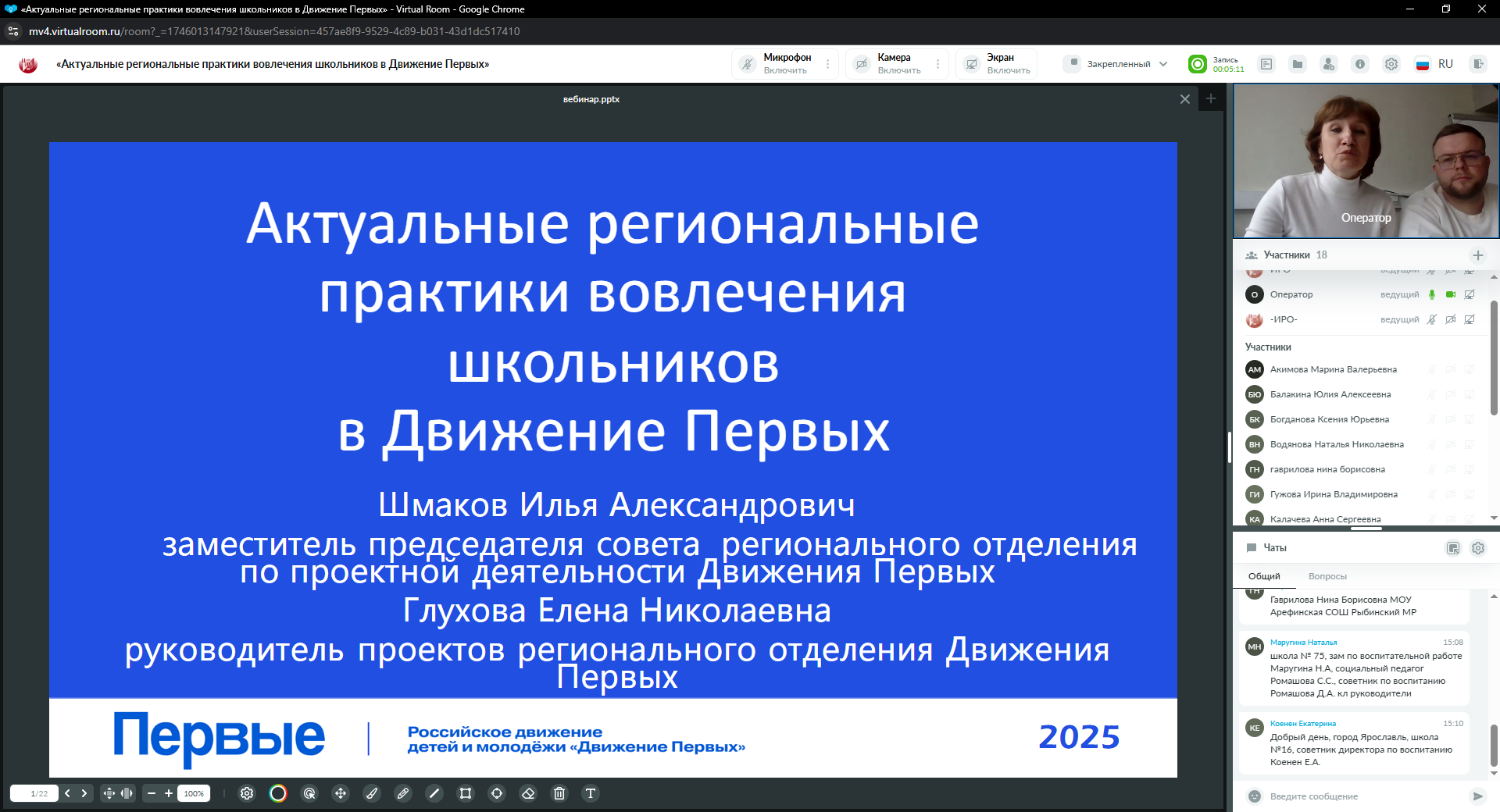Toggle -ИРО- screen share icon
The height and width of the screenshot is (812, 1500).
[x=1470, y=319]
